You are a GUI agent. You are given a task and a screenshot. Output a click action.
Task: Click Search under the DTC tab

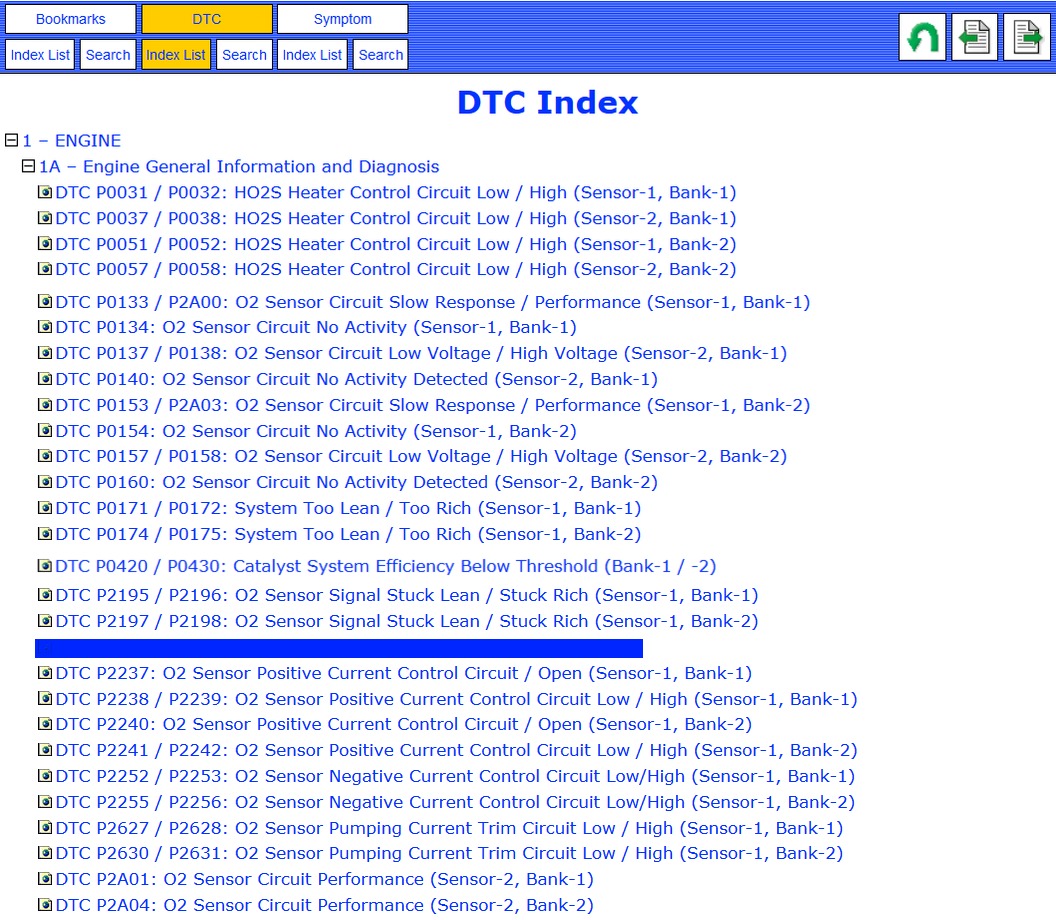[x=244, y=55]
